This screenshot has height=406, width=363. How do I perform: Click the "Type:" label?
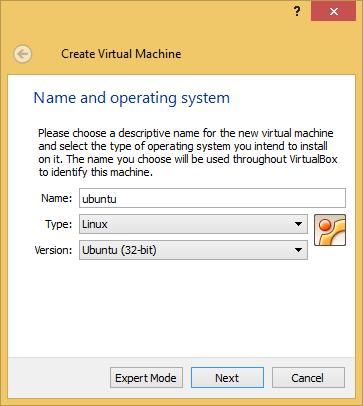[x=58, y=224]
